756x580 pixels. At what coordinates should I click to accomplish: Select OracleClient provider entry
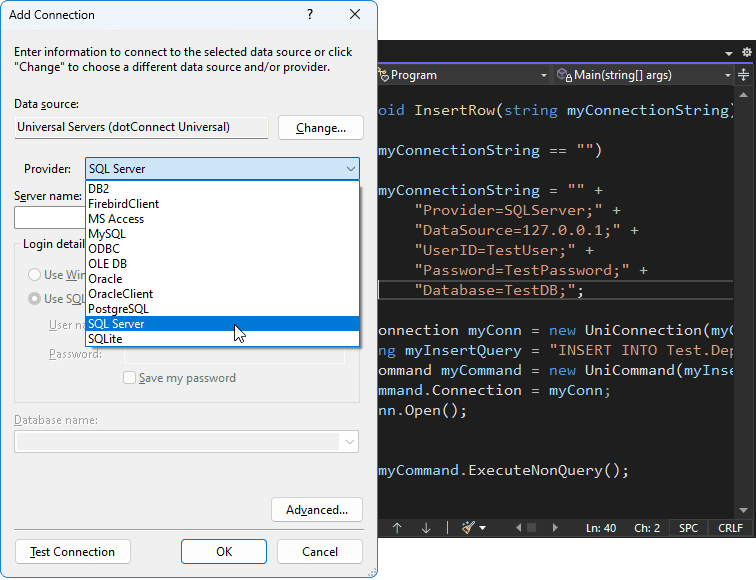222,294
